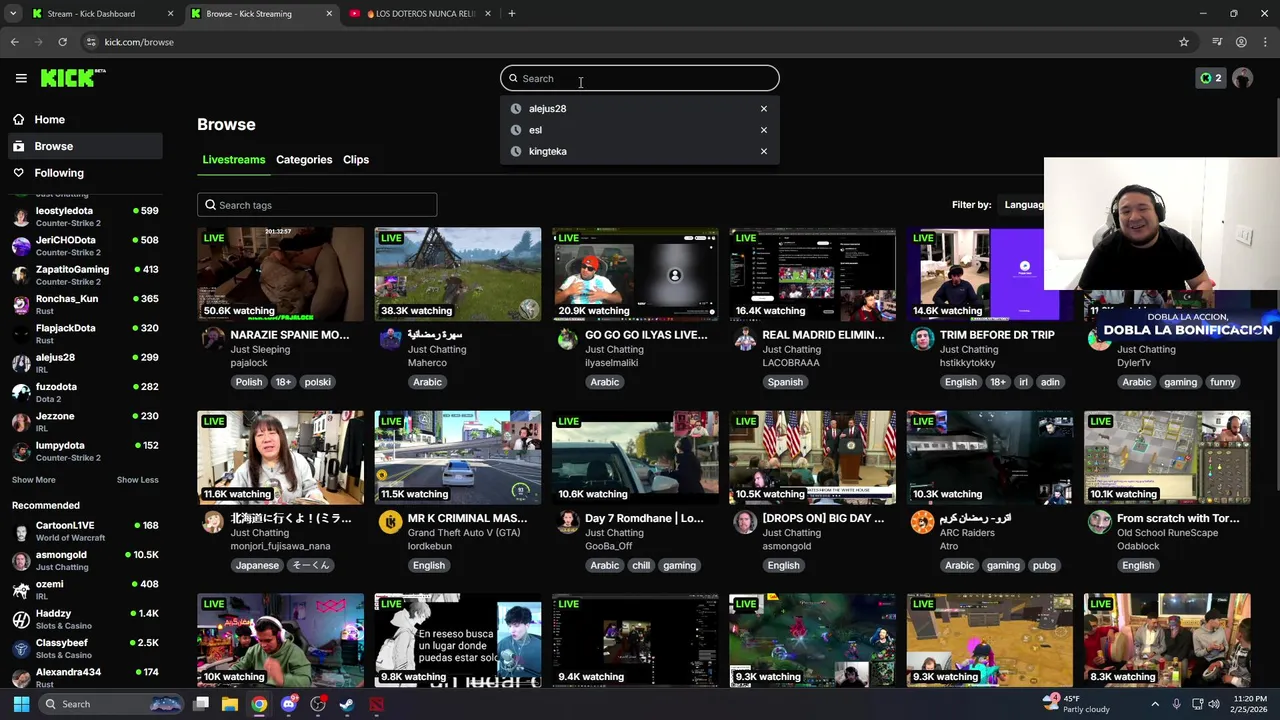Screen dimensions: 1280x720
Task: Open asmongold in Recommended list
Action: 84,560
